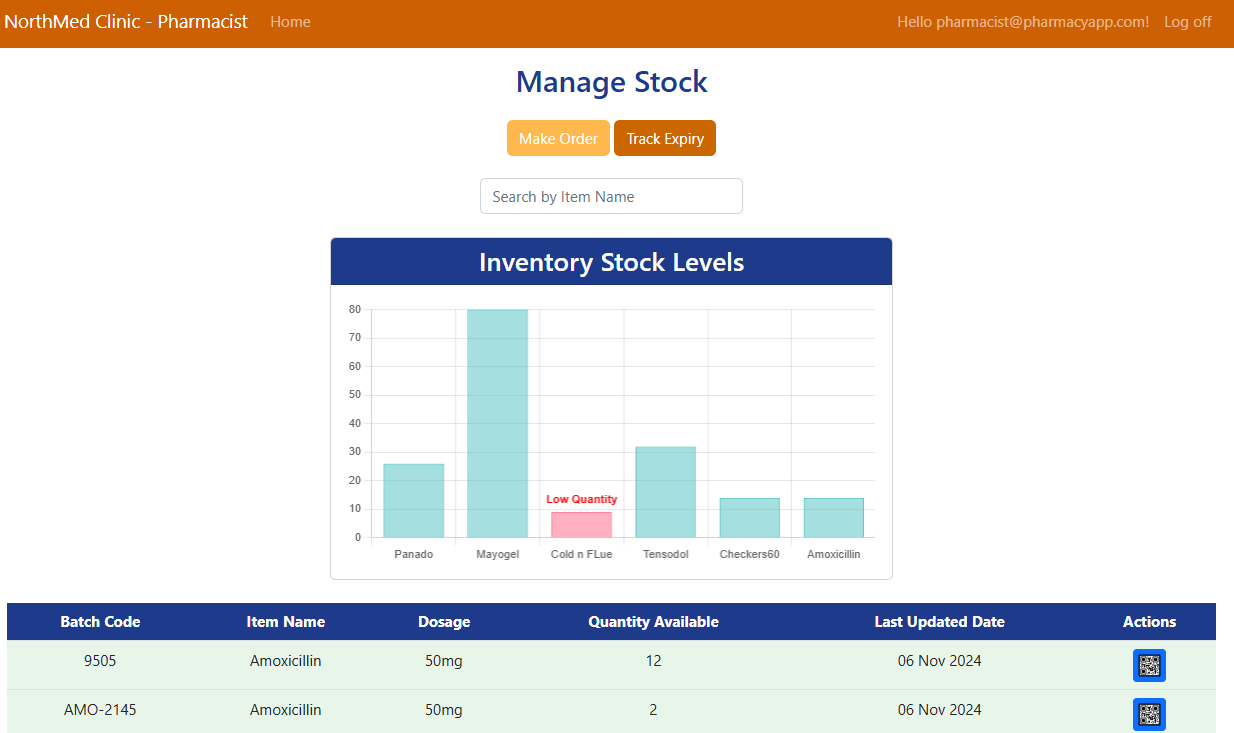This screenshot has width=1234, height=733.
Task: Click the Low Quantity label in the chart
Action: coord(581,499)
